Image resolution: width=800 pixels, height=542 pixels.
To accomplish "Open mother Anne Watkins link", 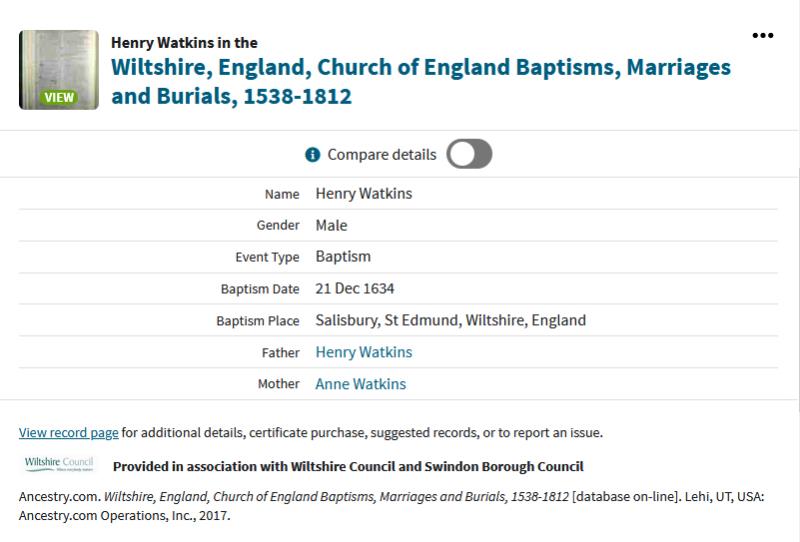I will [x=361, y=384].
